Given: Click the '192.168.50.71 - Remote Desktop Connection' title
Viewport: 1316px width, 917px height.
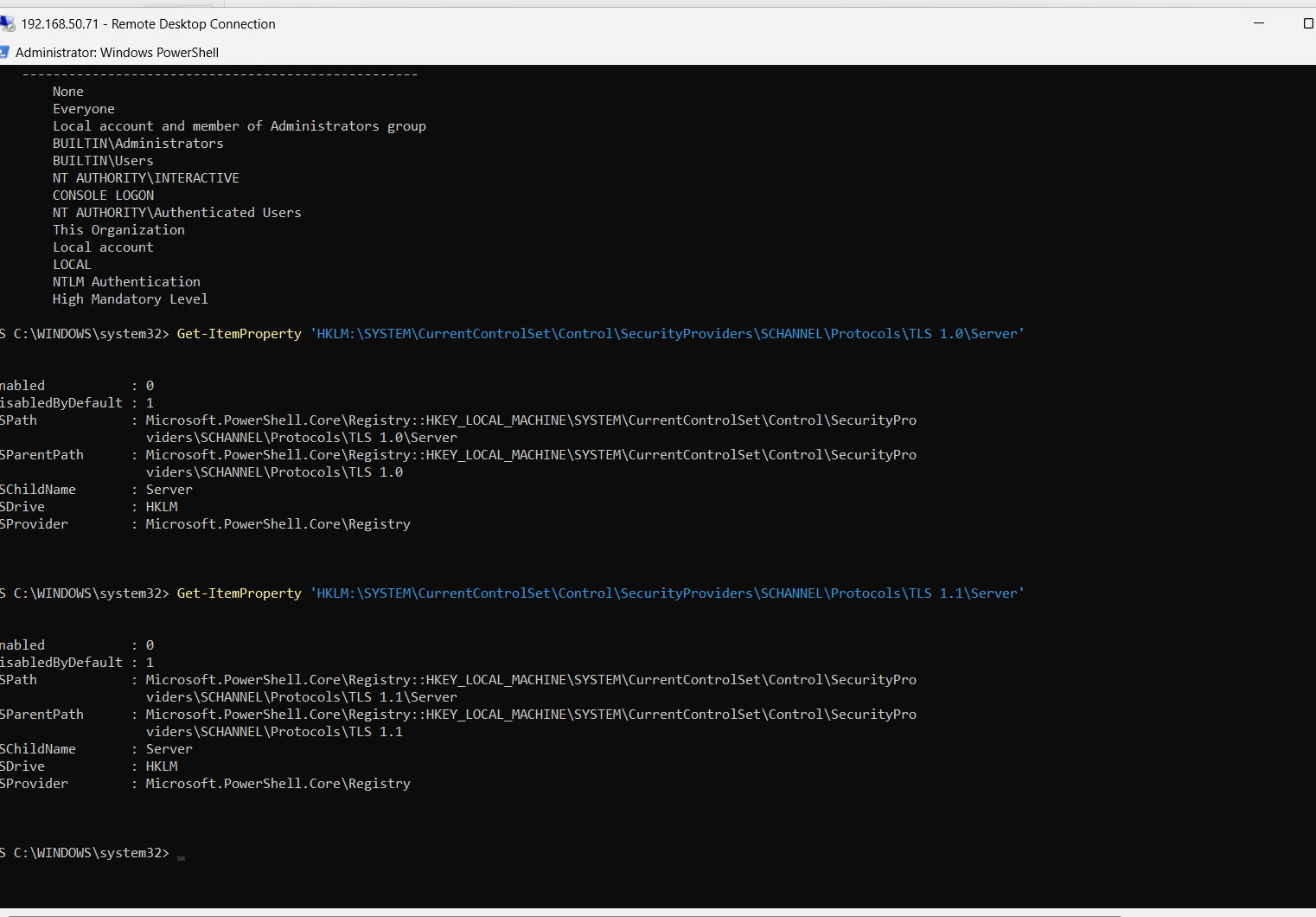Looking at the screenshot, I should click(x=149, y=24).
